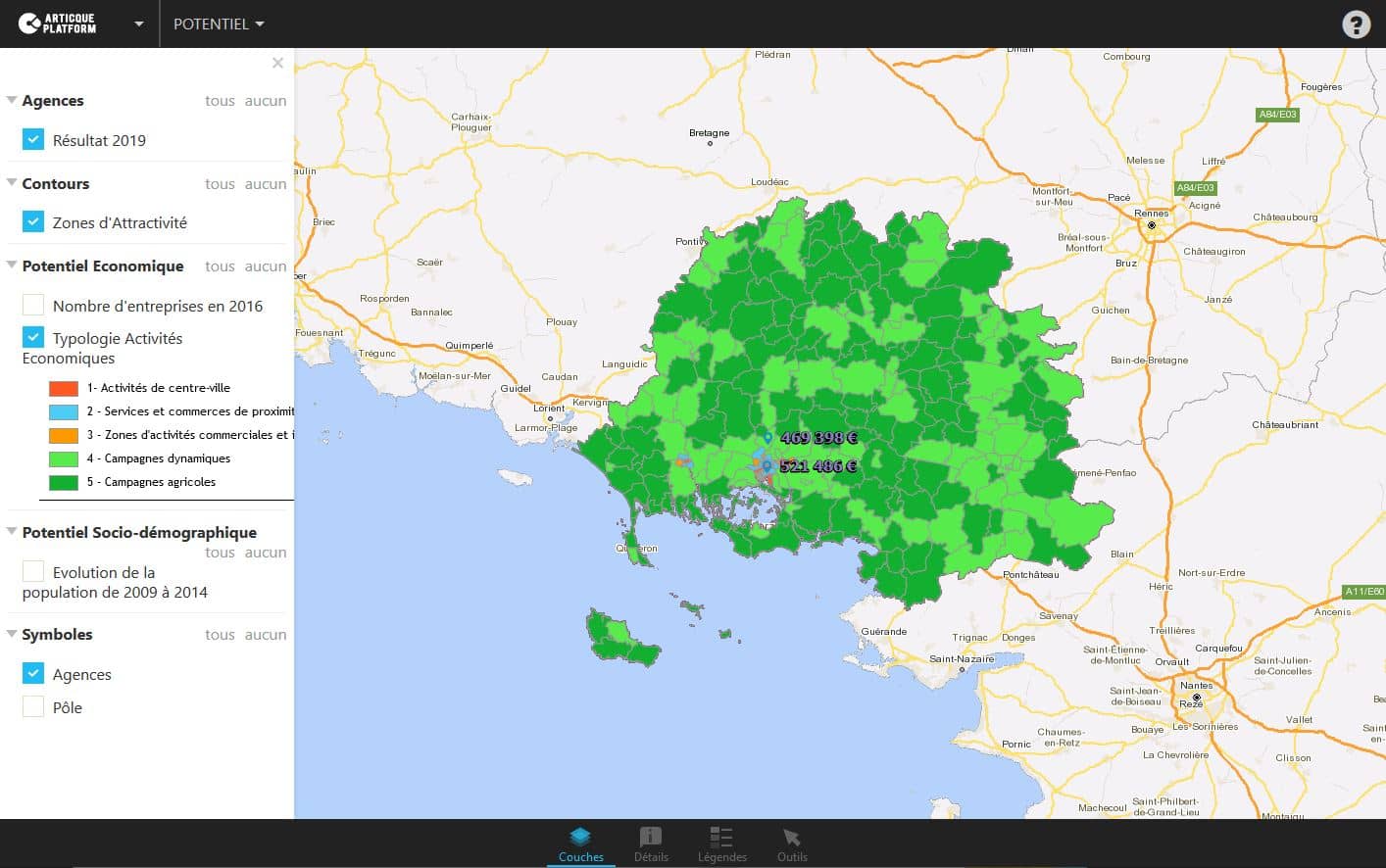Click the light green Campagnes dynamiques swatch
The image size is (1386, 868).
[64, 458]
